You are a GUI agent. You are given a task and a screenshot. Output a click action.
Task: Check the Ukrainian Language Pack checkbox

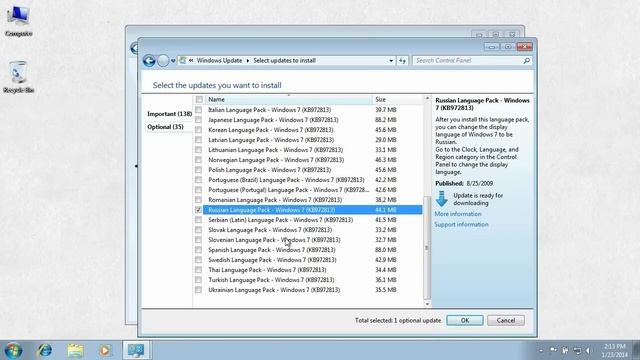pos(198,290)
